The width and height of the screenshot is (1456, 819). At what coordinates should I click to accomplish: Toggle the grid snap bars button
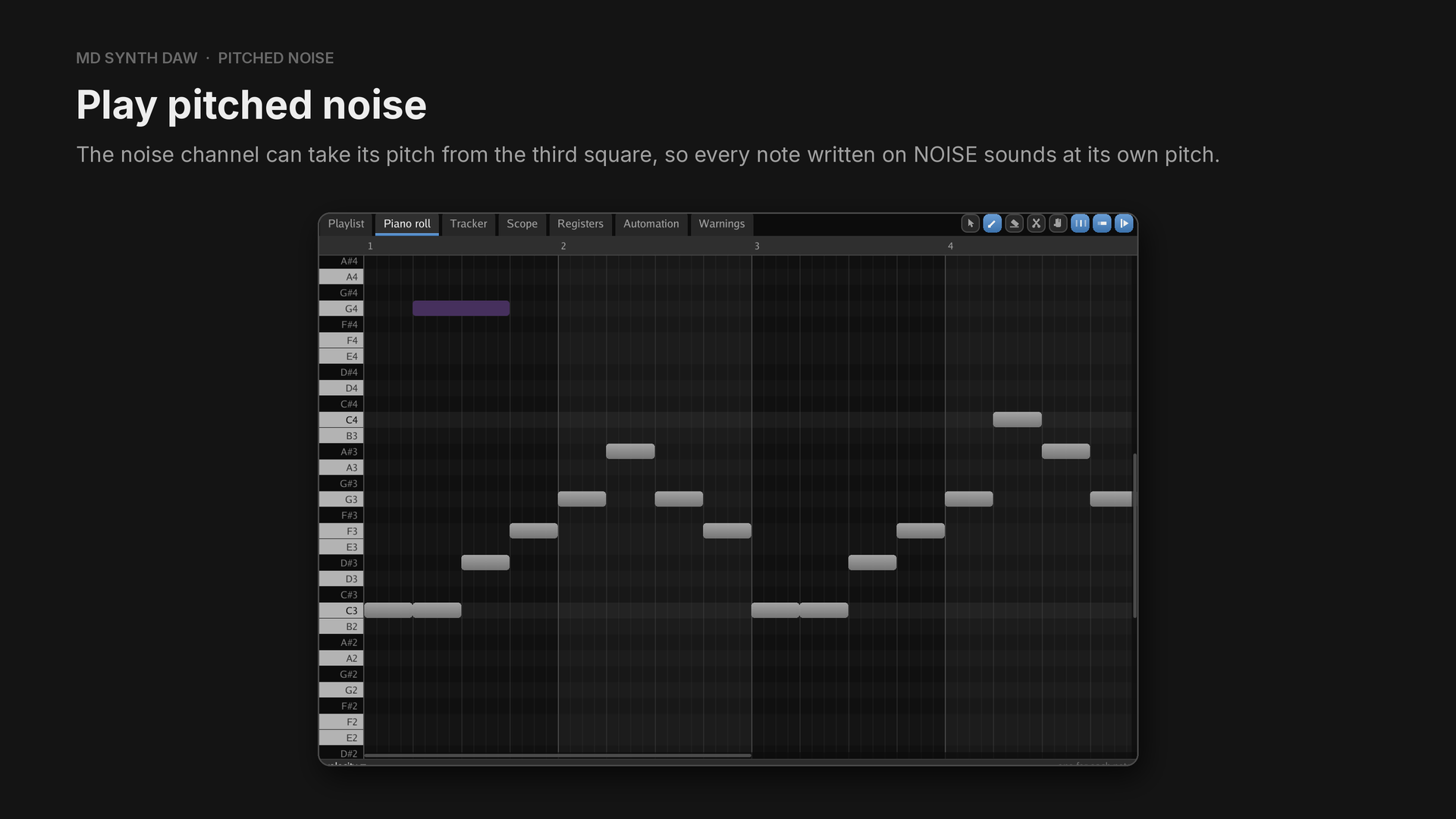point(1080,224)
